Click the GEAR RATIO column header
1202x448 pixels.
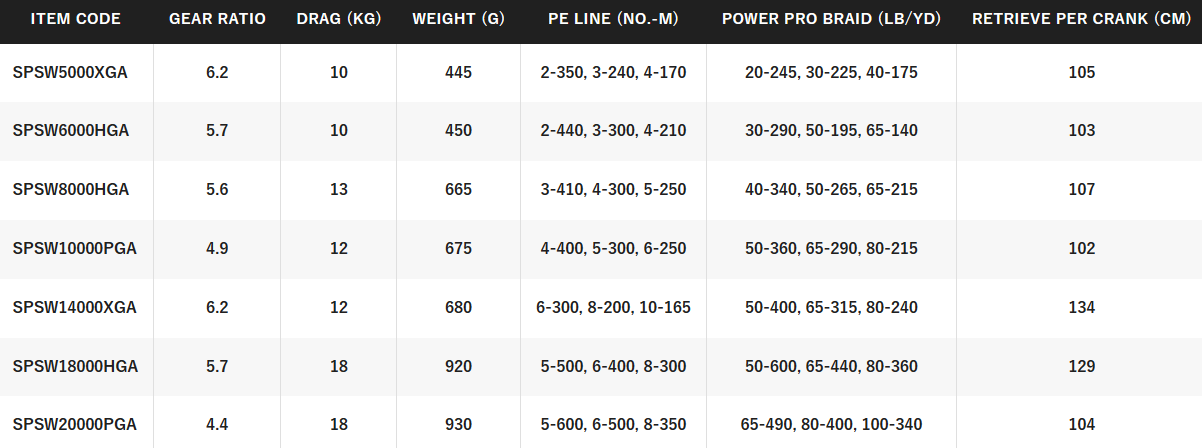(x=217, y=19)
